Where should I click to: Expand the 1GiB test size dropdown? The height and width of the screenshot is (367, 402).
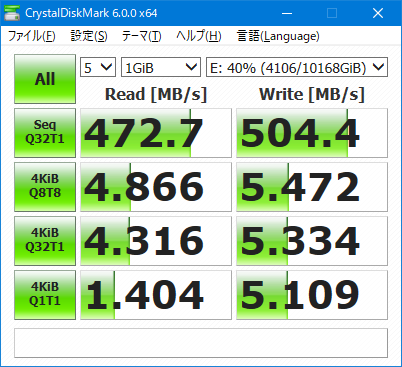click(161, 67)
